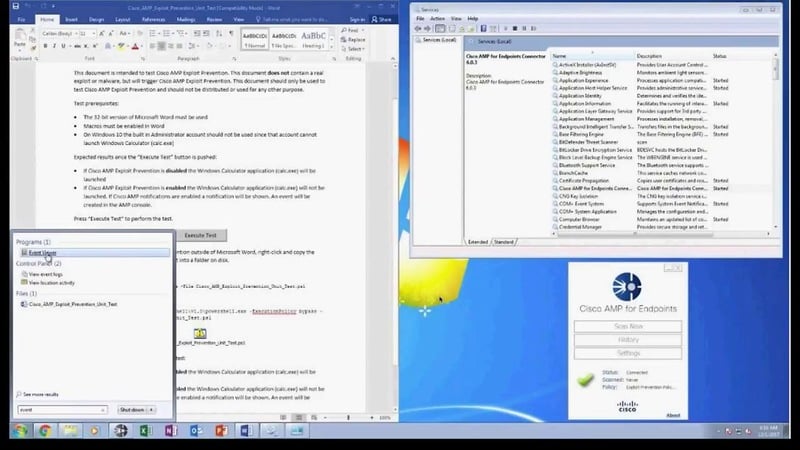Click the Justify alignment icon
Viewport: 800px width, 450px height.
(x=179, y=46)
